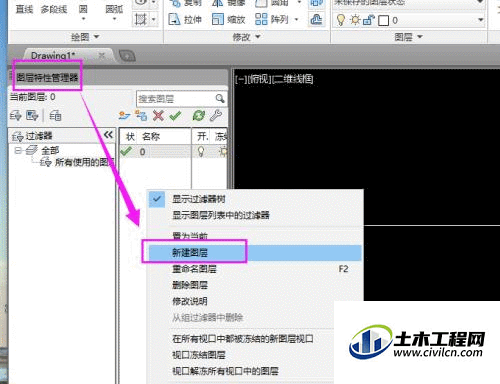This screenshot has height=384, width=500.
Task: Select the Array (阵列) tool
Action: [x=271, y=19]
